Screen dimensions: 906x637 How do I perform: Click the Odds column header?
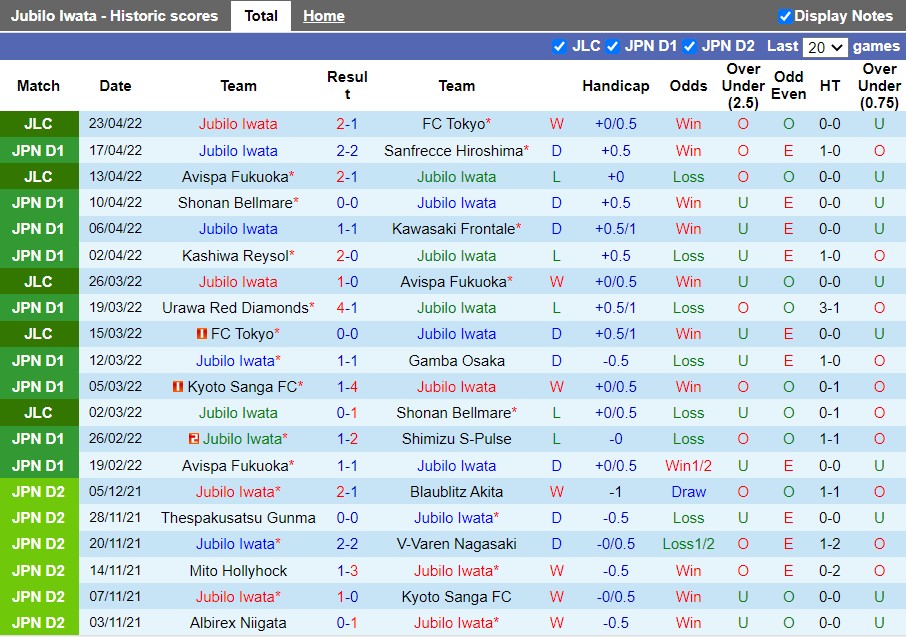(x=688, y=86)
